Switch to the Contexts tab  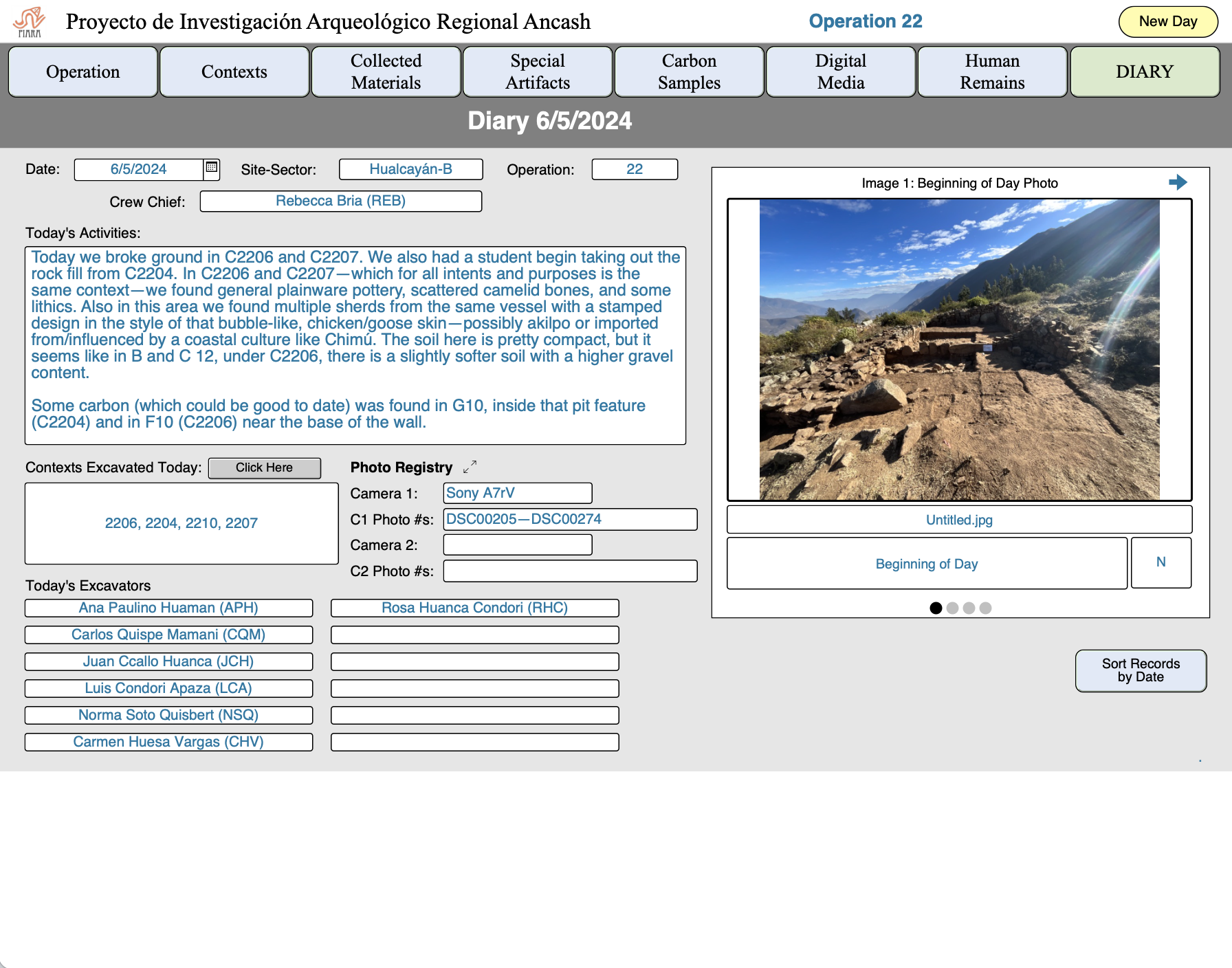tap(234, 71)
